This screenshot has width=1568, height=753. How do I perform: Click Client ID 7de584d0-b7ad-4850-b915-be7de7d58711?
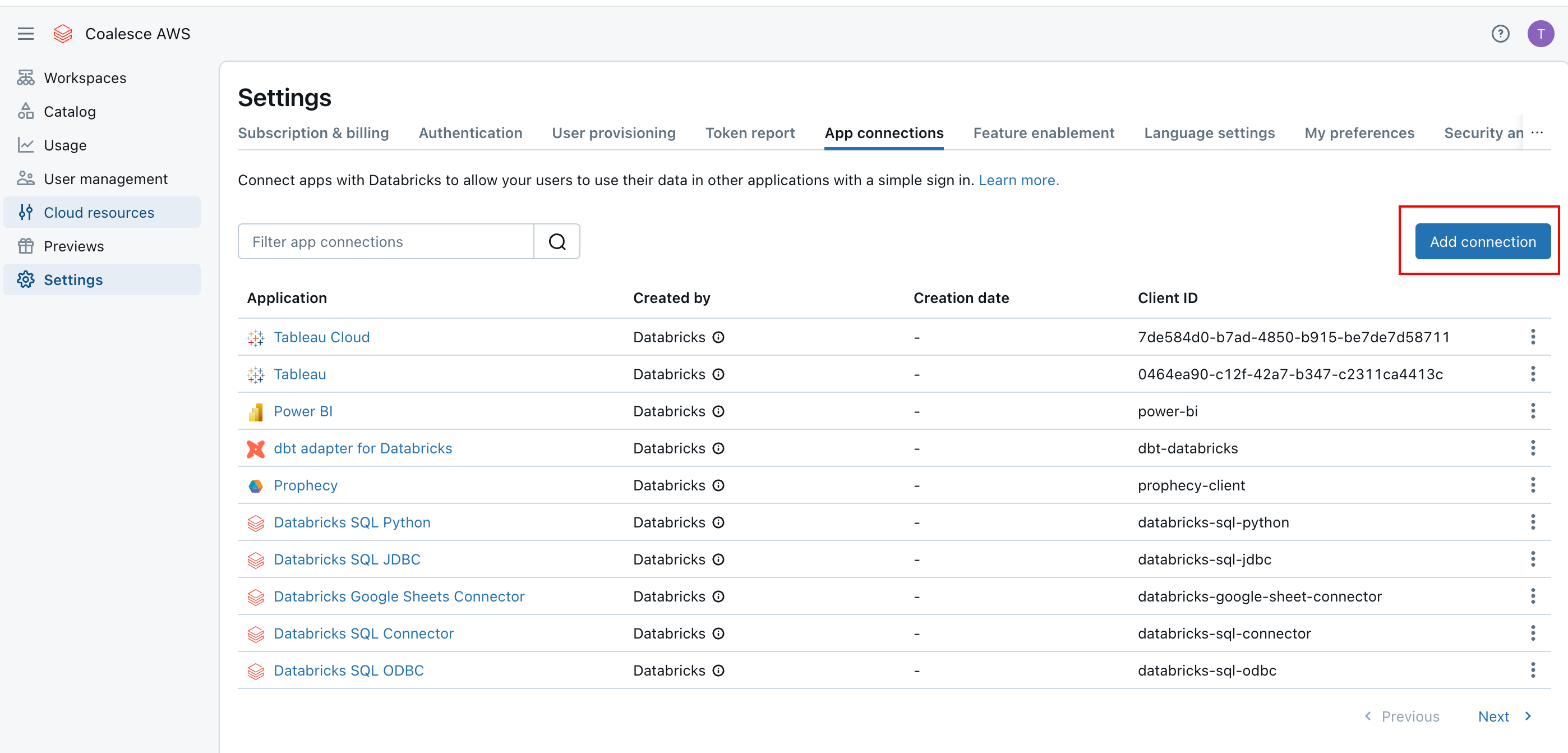coord(1293,338)
